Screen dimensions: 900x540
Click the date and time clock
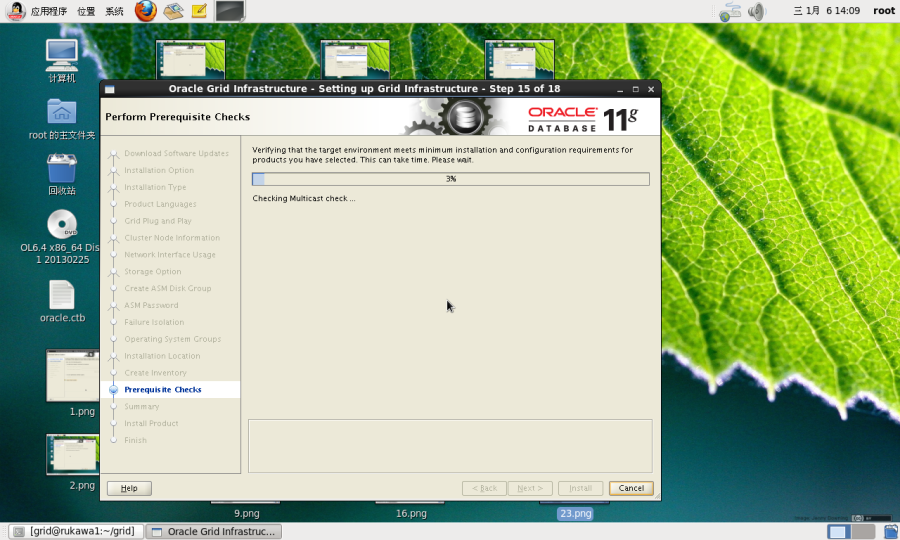826,10
